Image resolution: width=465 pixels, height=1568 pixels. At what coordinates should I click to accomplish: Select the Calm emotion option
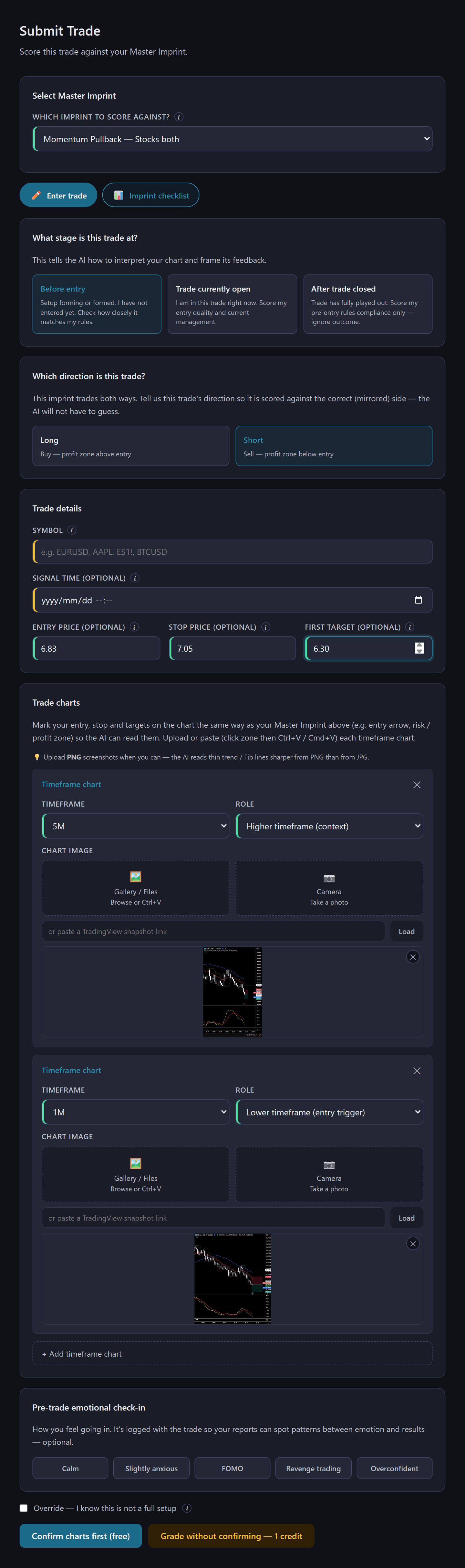pos(70,1468)
